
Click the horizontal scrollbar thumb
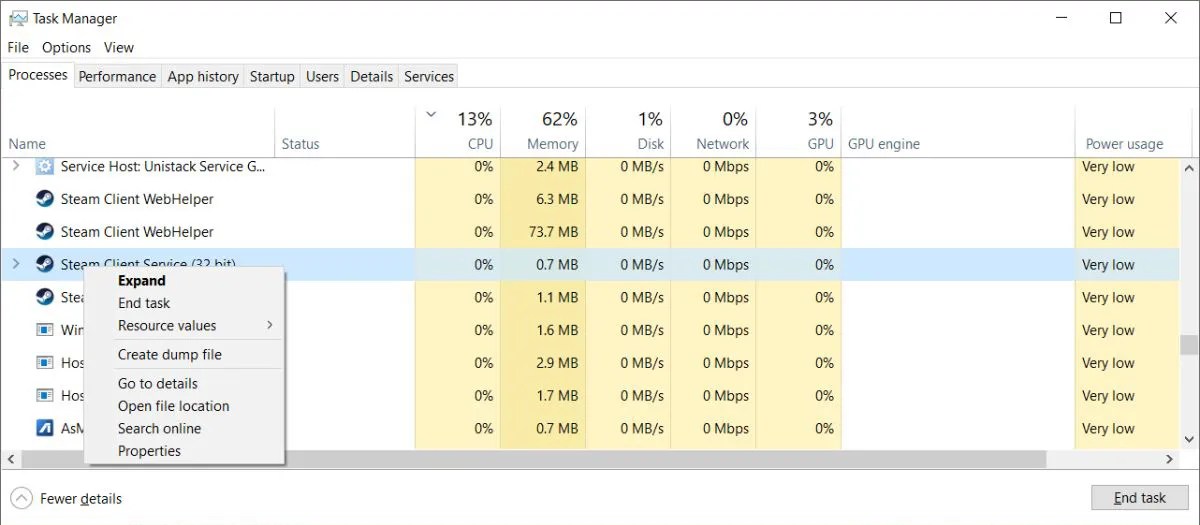coord(533,459)
